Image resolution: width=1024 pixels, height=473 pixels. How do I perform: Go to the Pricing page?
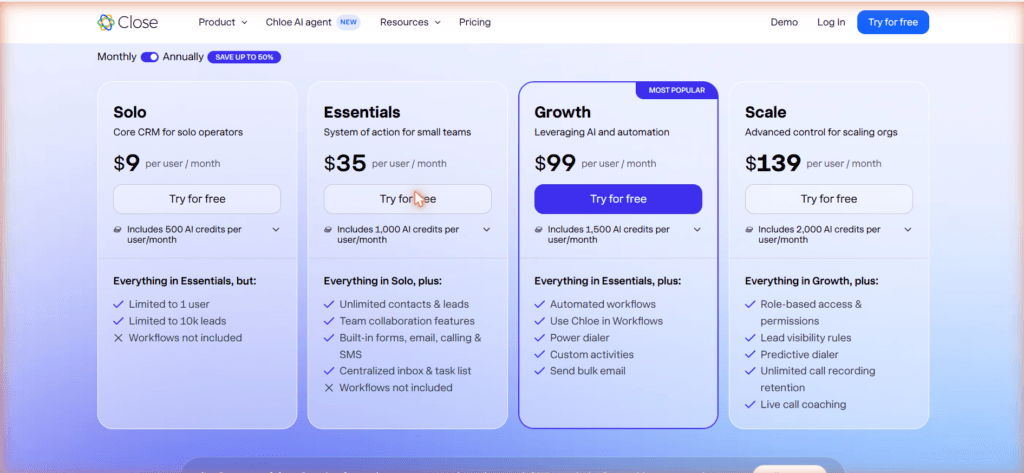click(475, 22)
